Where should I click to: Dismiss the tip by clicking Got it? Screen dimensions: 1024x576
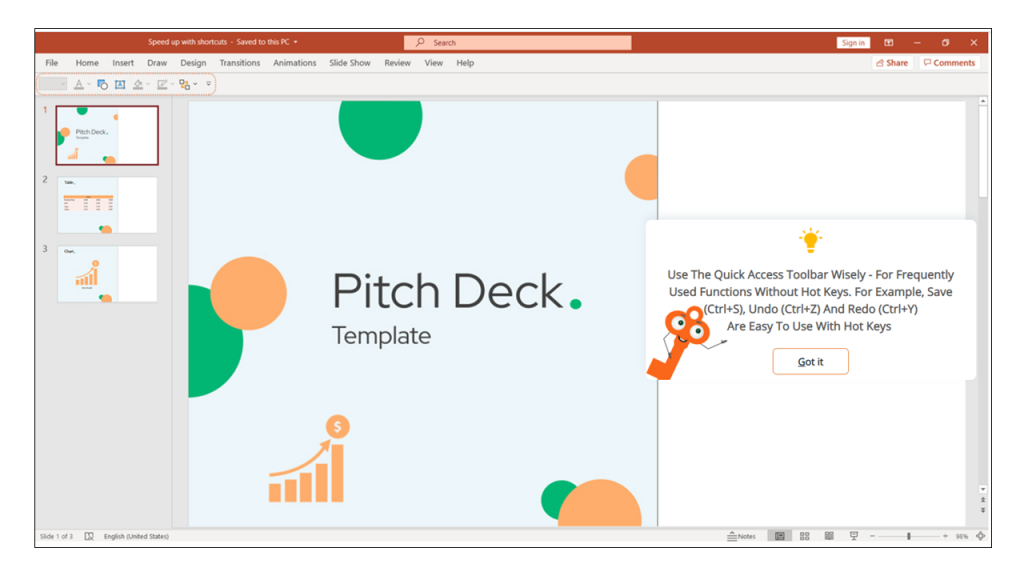pos(810,361)
